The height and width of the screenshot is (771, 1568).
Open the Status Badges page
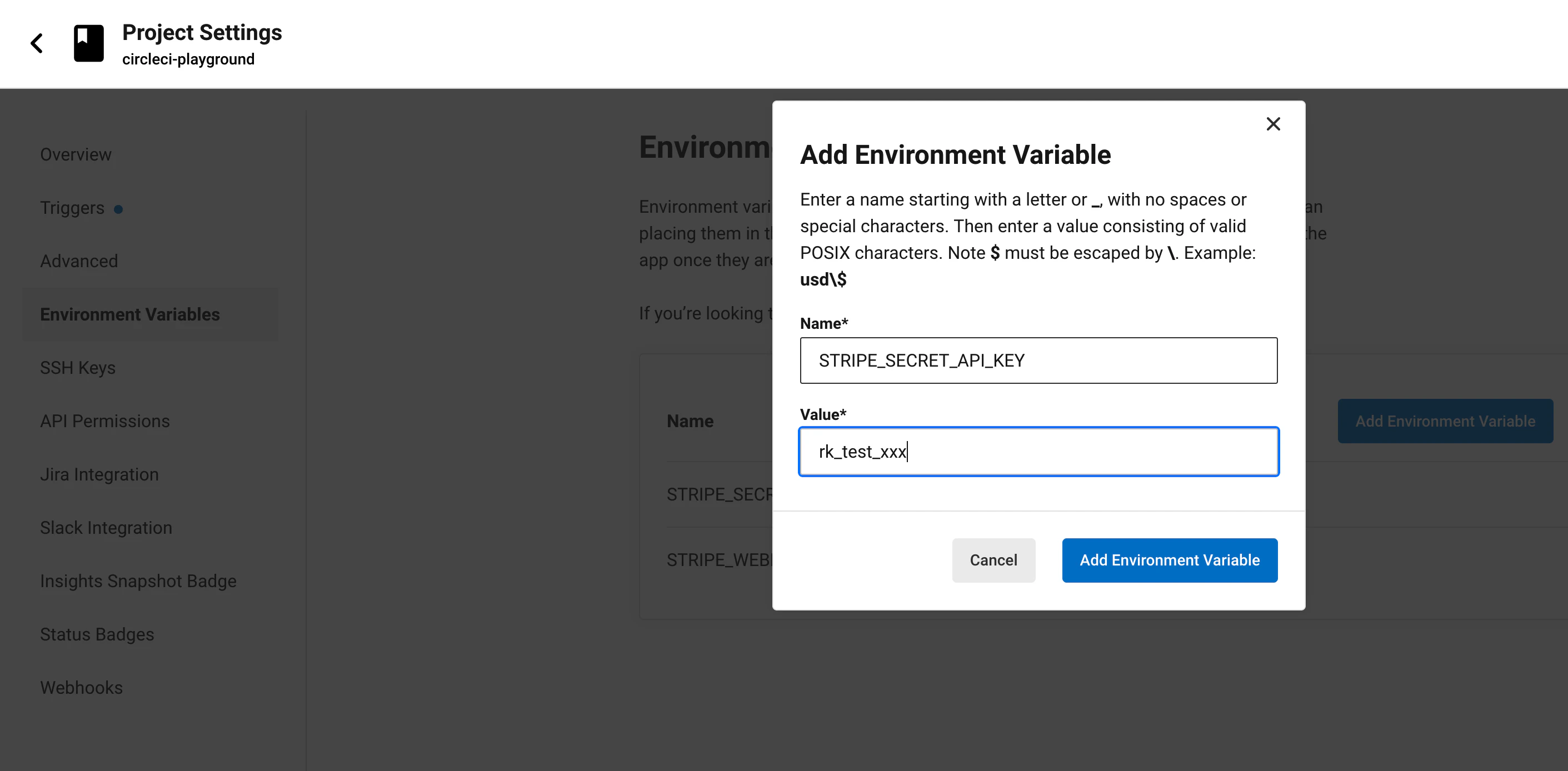[97, 635]
